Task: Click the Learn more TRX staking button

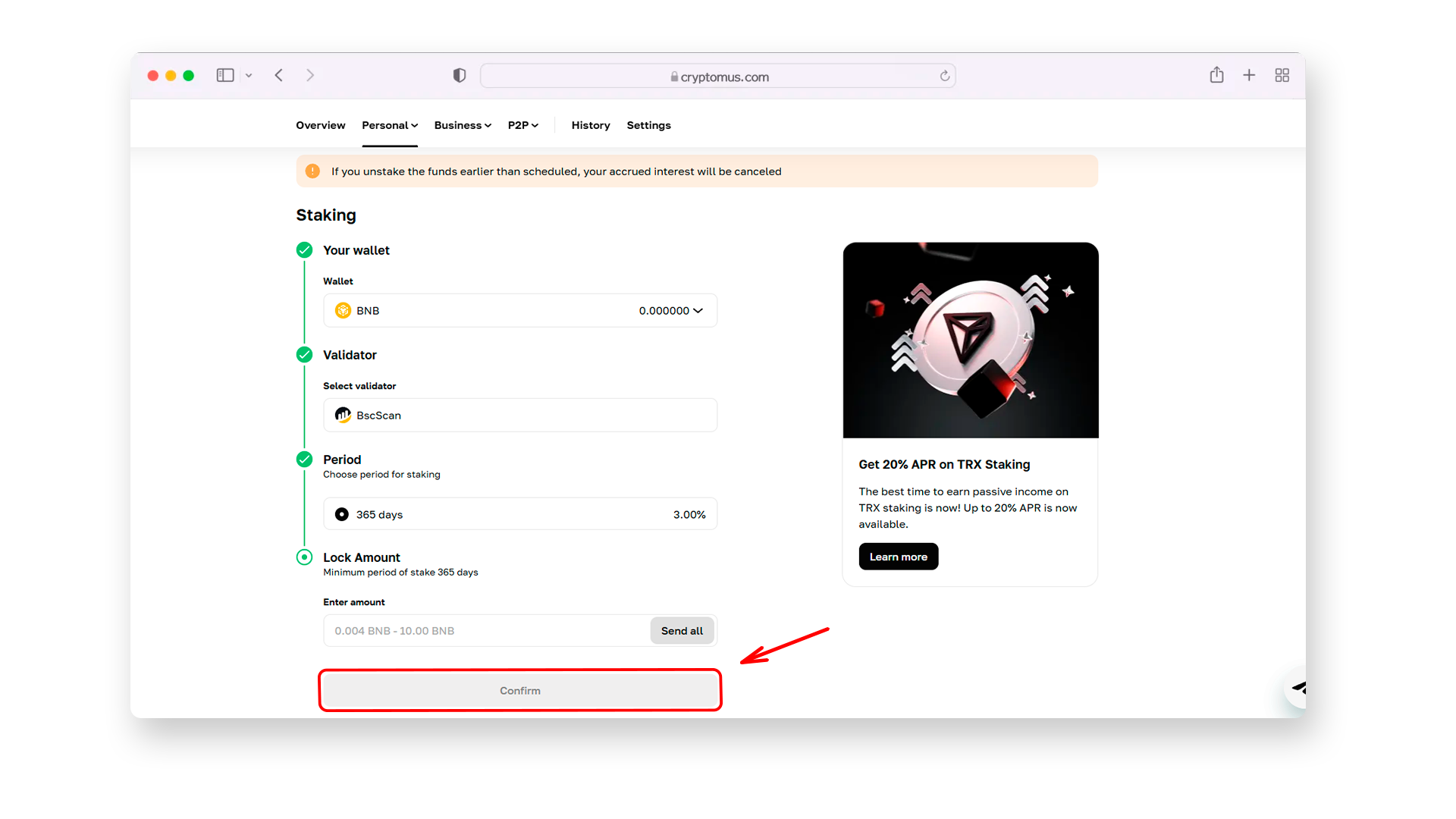Action: [x=898, y=557]
